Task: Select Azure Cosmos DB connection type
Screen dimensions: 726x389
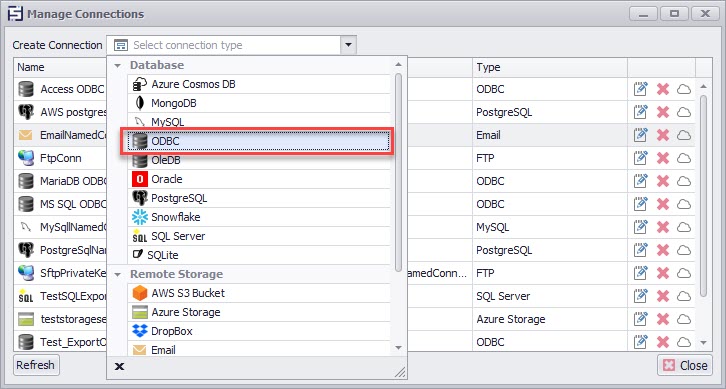Action: point(259,84)
